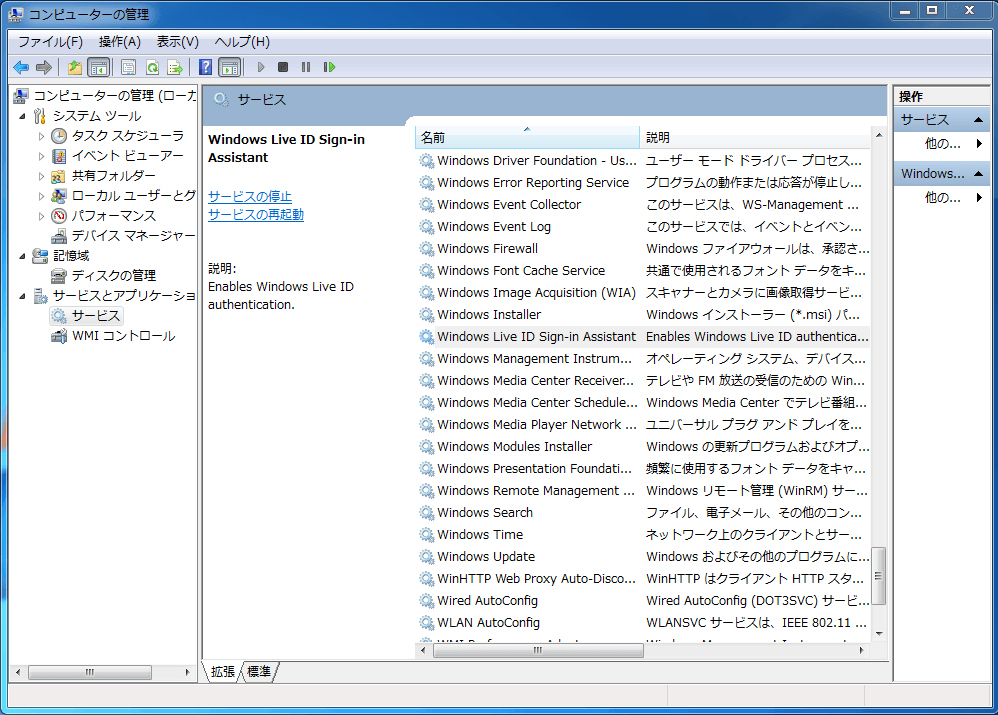Select the タスク スケジューラ clock icon
The image size is (998, 715).
(59, 136)
